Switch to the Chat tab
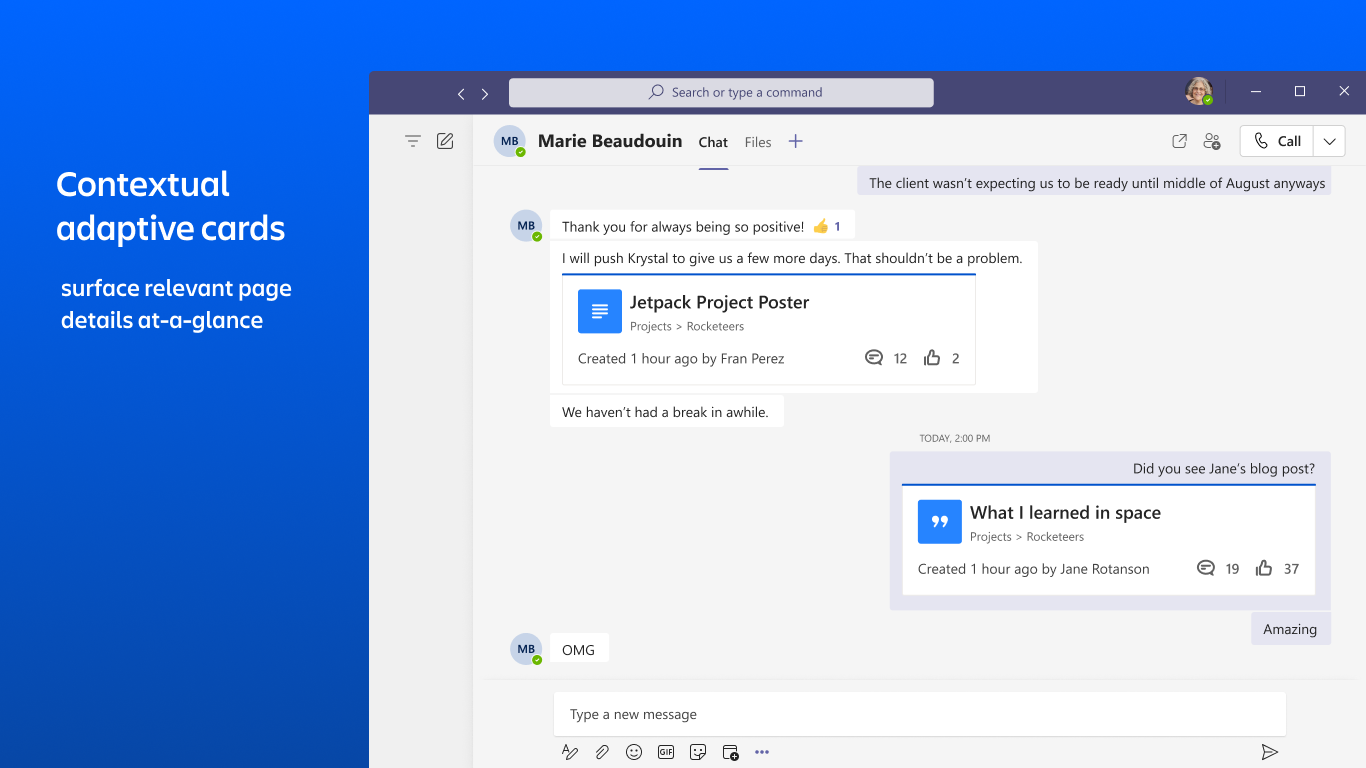The height and width of the screenshot is (768, 1366). pyautogui.click(x=713, y=142)
